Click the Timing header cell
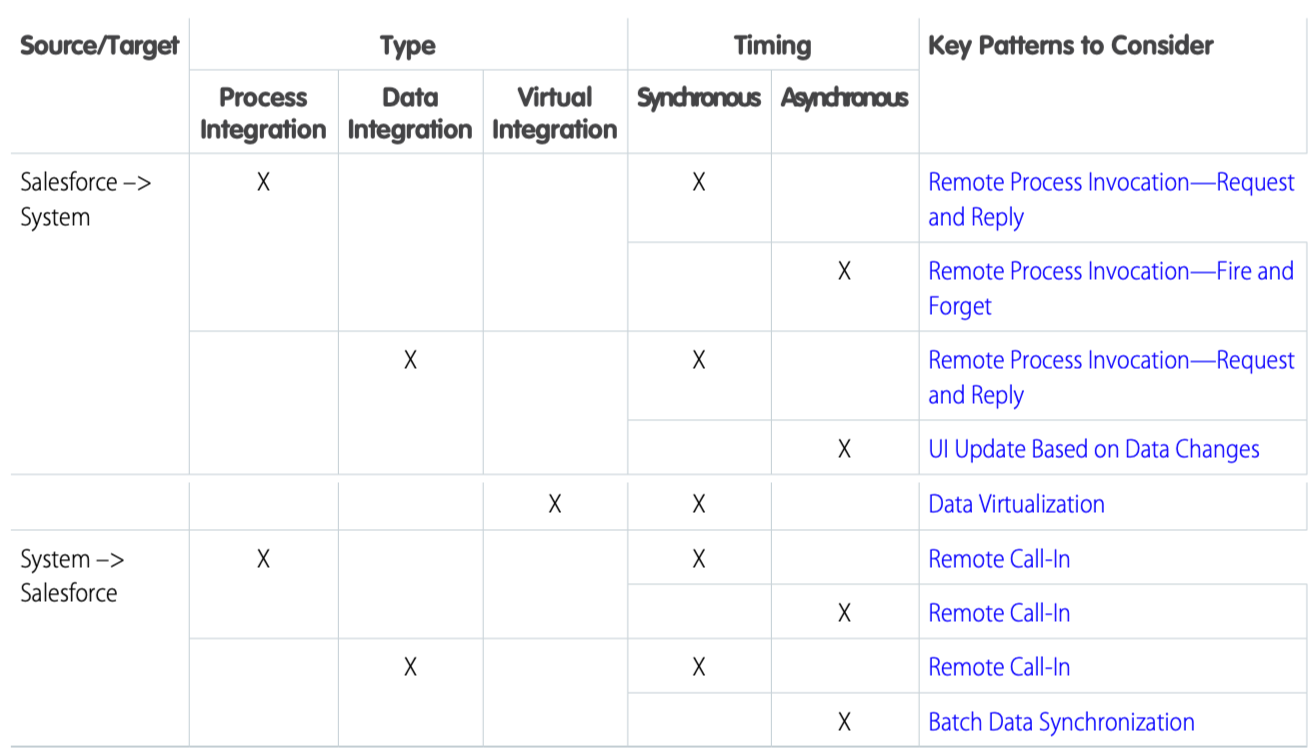The height and width of the screenshot is (754, 1312). [772, 45]
